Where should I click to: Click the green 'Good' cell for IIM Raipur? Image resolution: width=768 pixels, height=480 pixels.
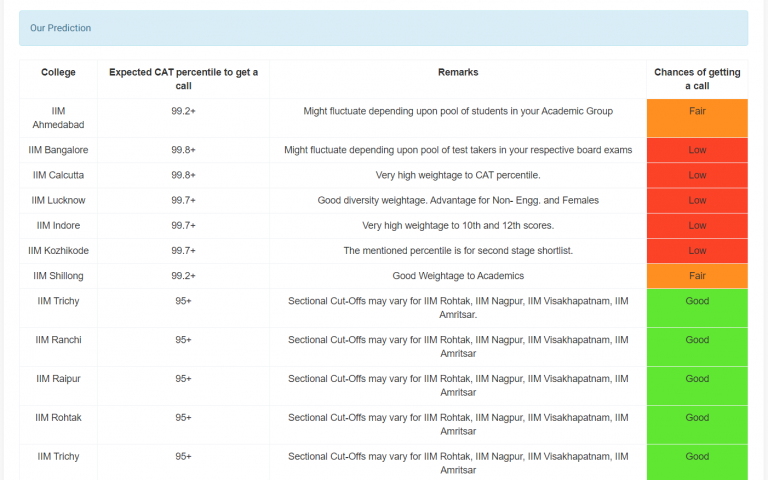click(697, 385)
